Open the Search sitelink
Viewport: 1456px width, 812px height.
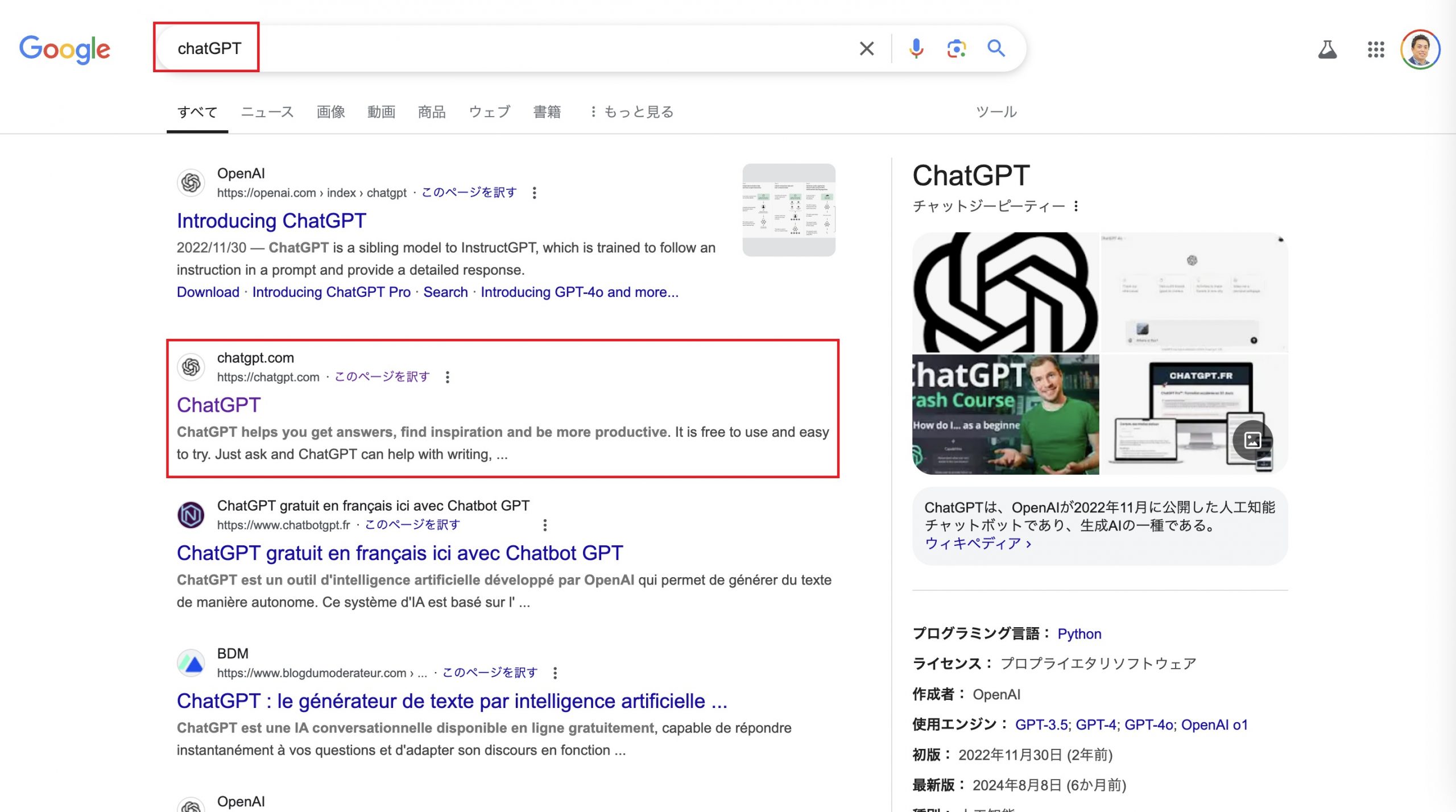click(x=445, y=292)
